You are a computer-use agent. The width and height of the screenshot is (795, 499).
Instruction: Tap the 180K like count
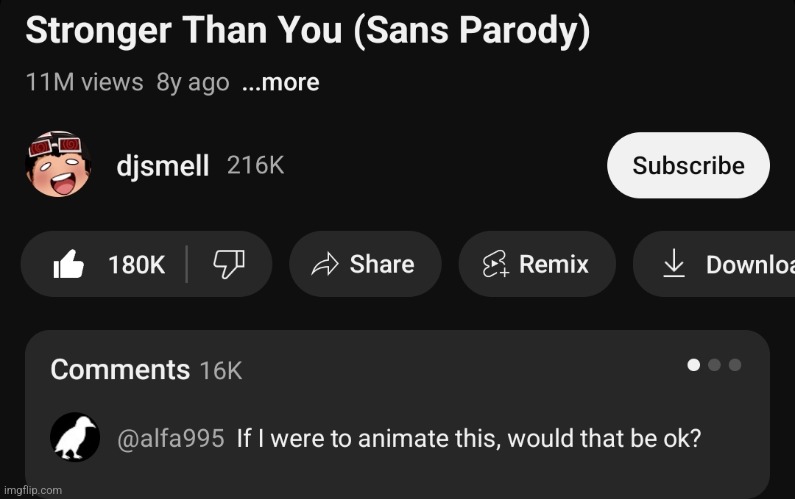pyautogui.click(x=136, y=265)
